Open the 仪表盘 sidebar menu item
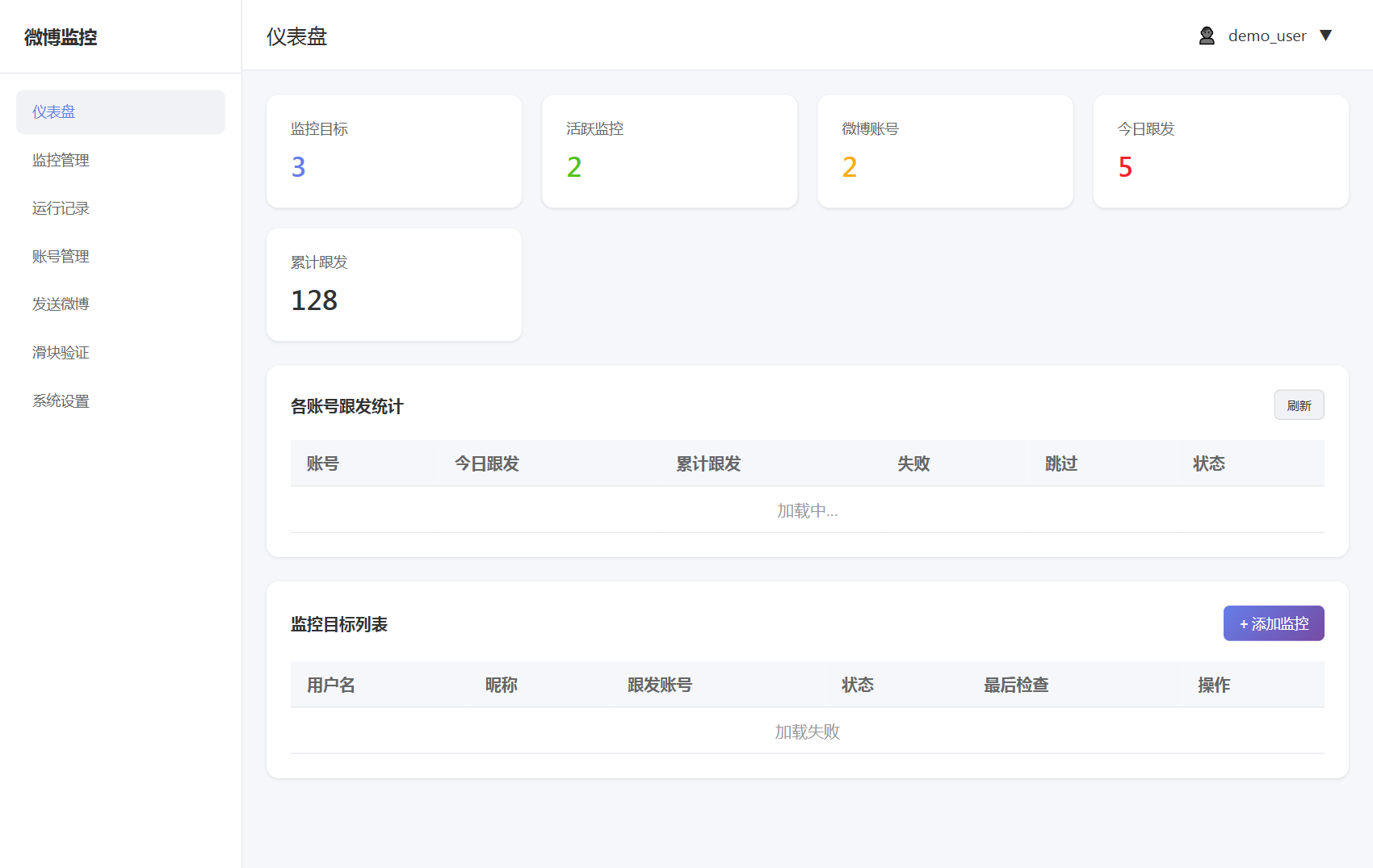 tap(120, 111)
